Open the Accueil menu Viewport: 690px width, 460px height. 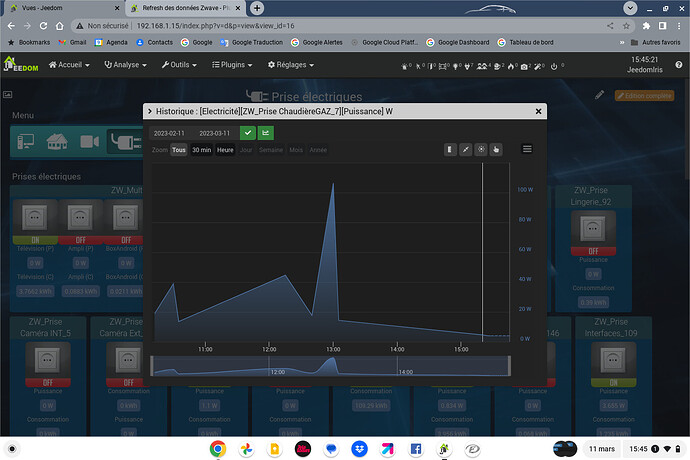69,65
